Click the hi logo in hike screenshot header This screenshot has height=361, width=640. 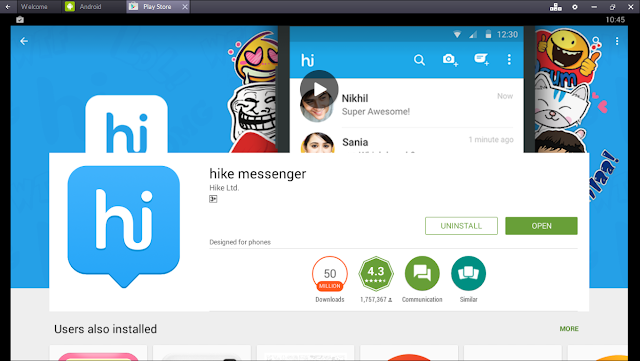(308, 60)
